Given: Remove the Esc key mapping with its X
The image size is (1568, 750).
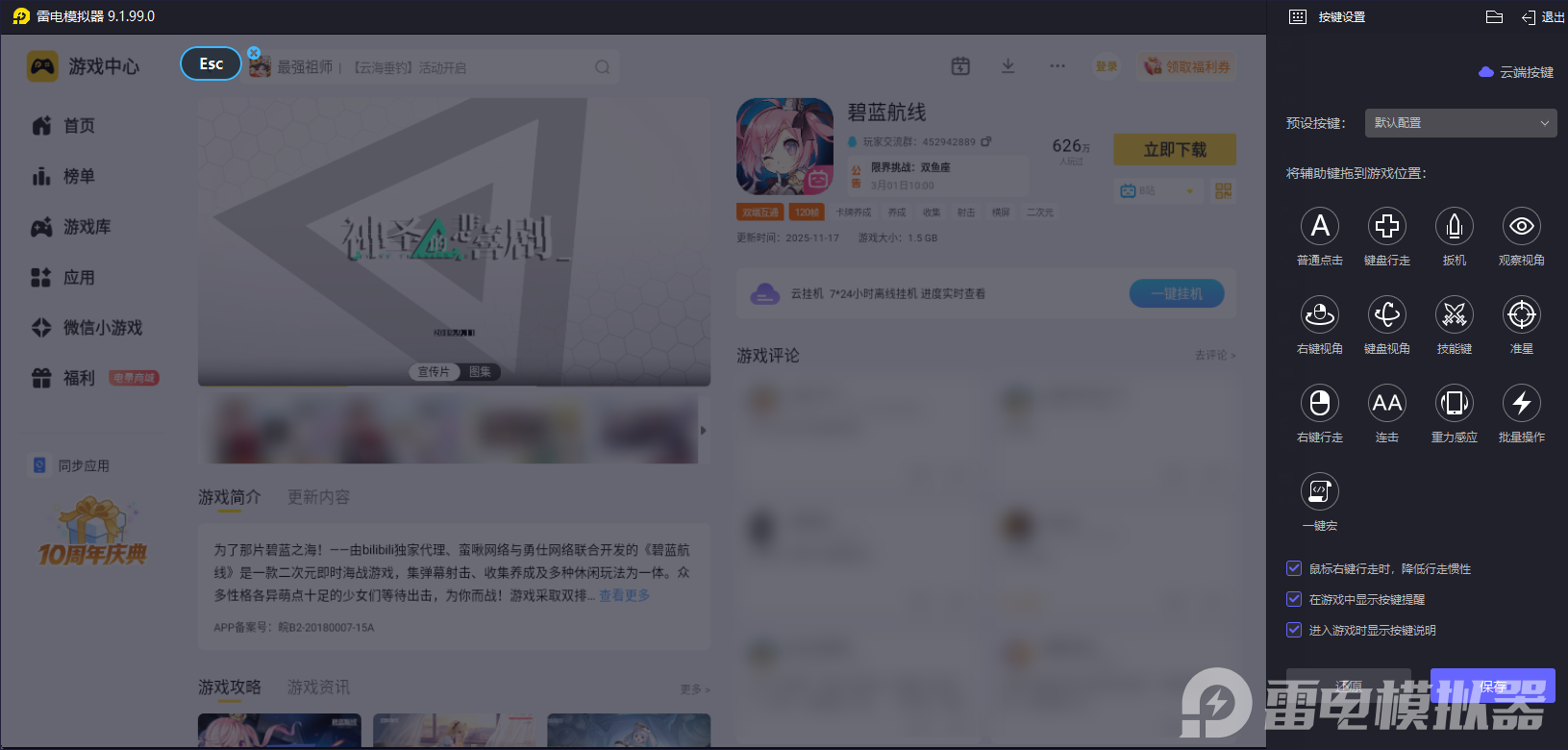Looking at the screenshot, I should click(x=254, y=53).
